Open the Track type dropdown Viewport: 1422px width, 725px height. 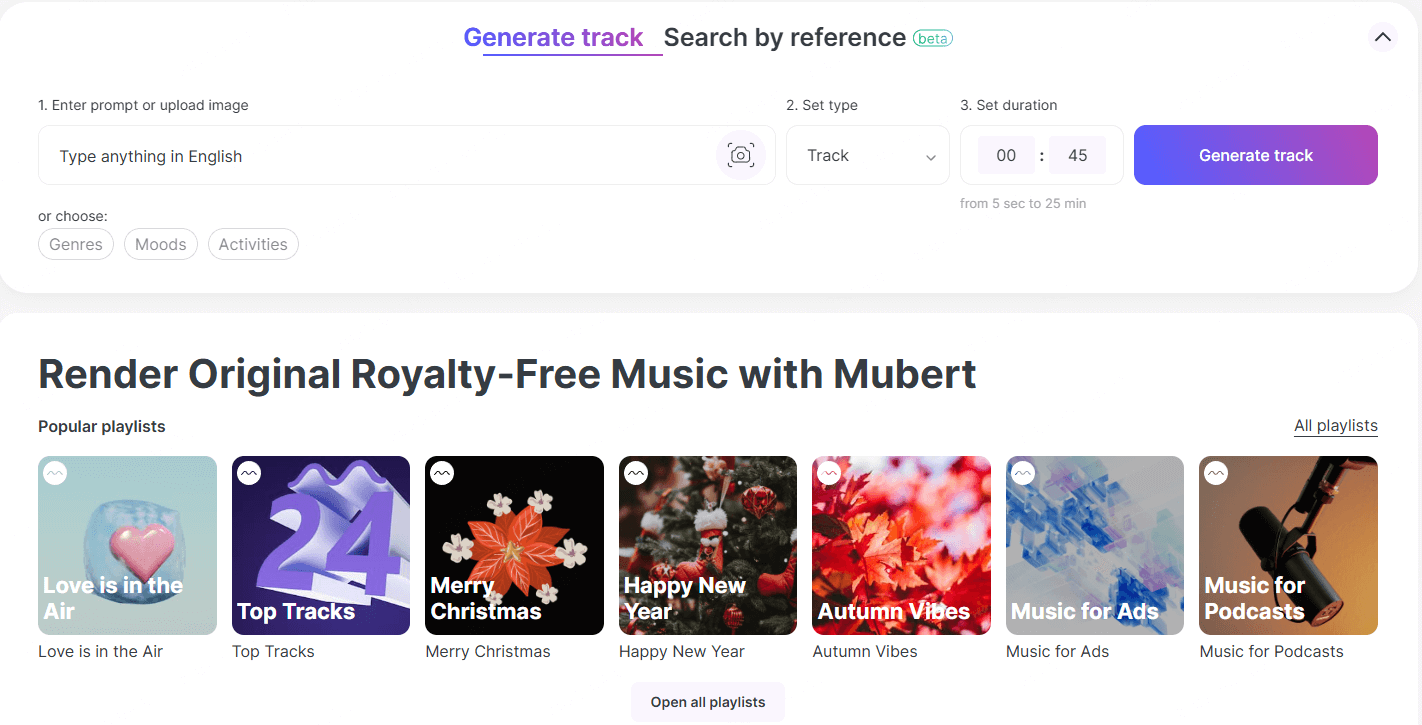click(x=867, y=156)
